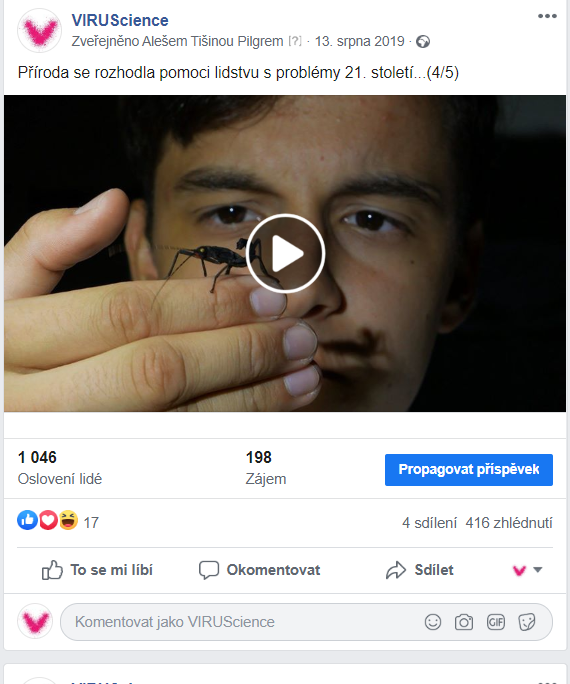Click the Propagovat příspěvek button
The image size is (570, 684).
click(469, 470)
